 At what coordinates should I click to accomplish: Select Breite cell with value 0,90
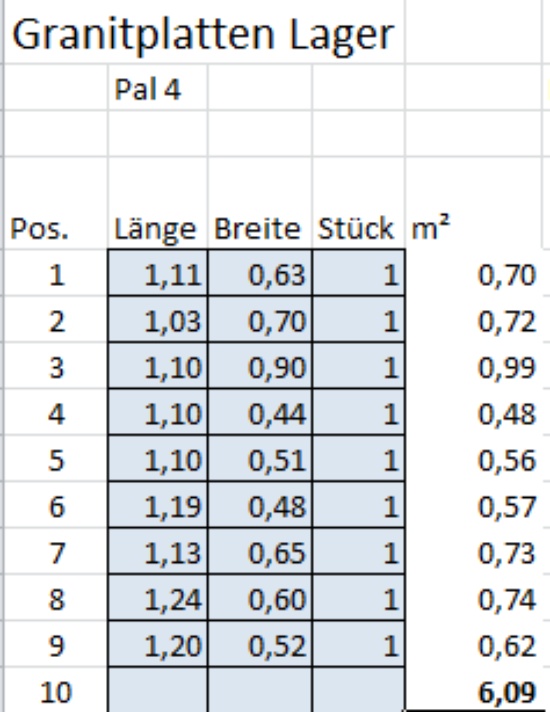click(259, 366)
